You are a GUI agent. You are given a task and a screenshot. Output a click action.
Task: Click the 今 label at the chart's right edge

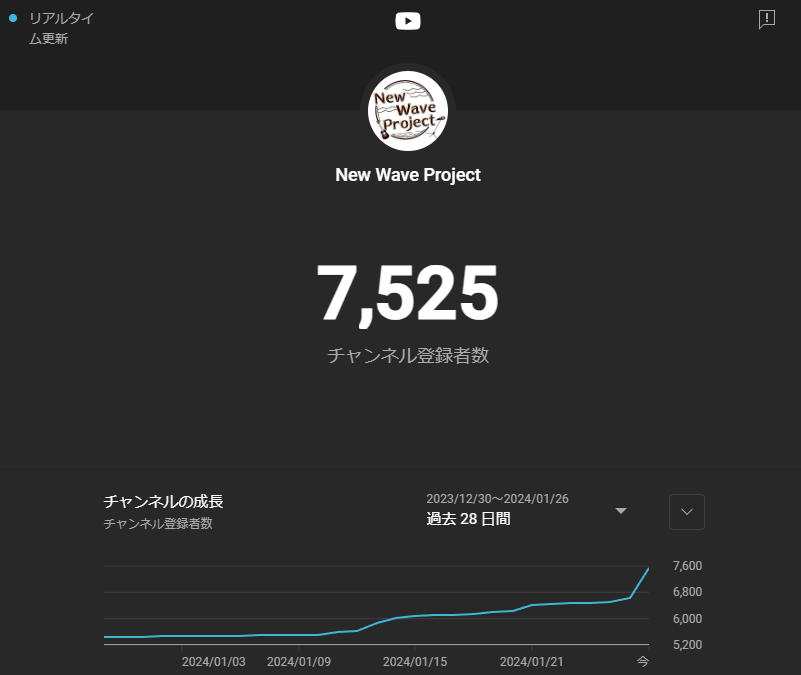click(642, 661)
